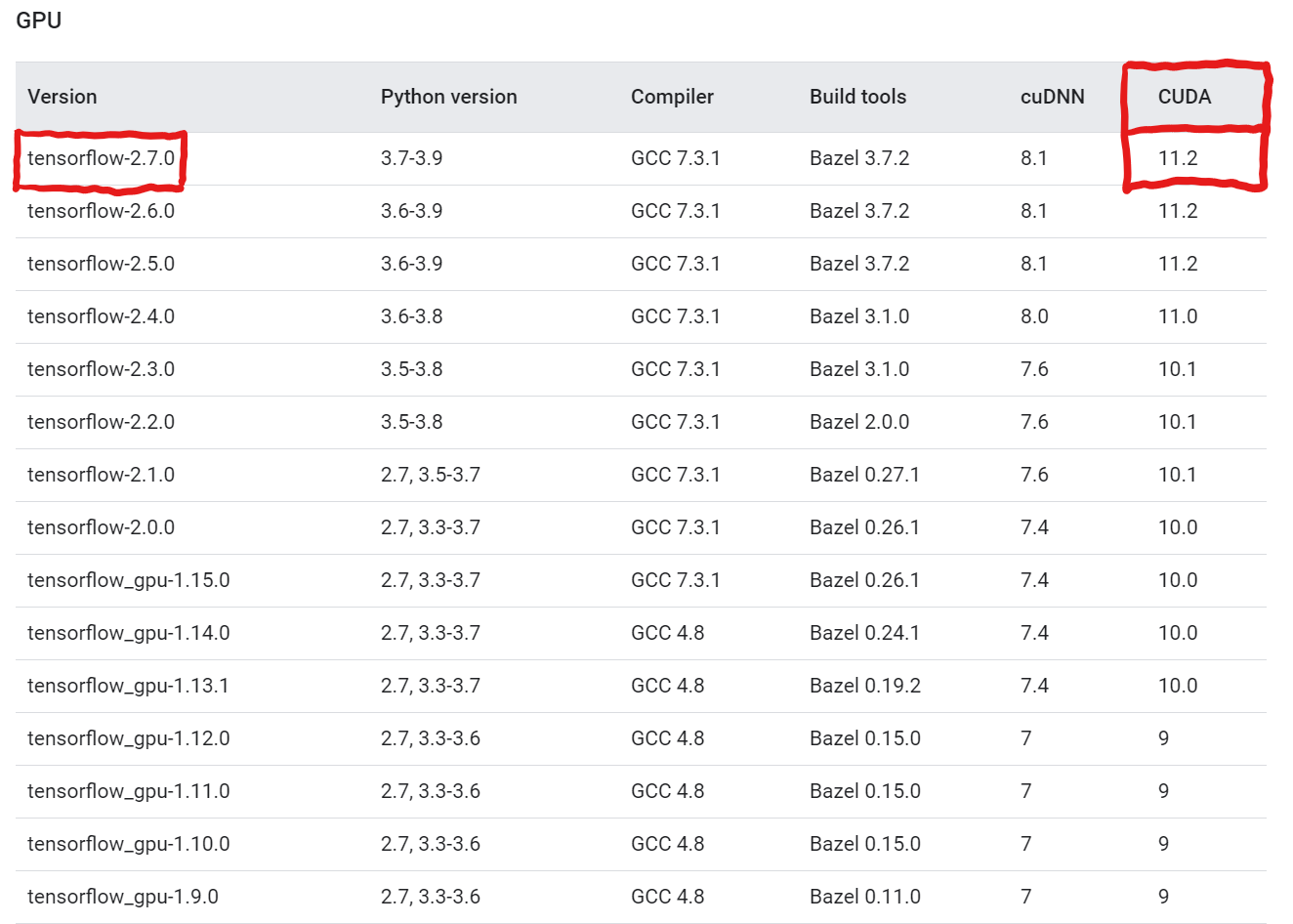
Task: Click Bazel 3.7.2 in tensorflow-2.5.0 row
Action: [x=859, y=264]
